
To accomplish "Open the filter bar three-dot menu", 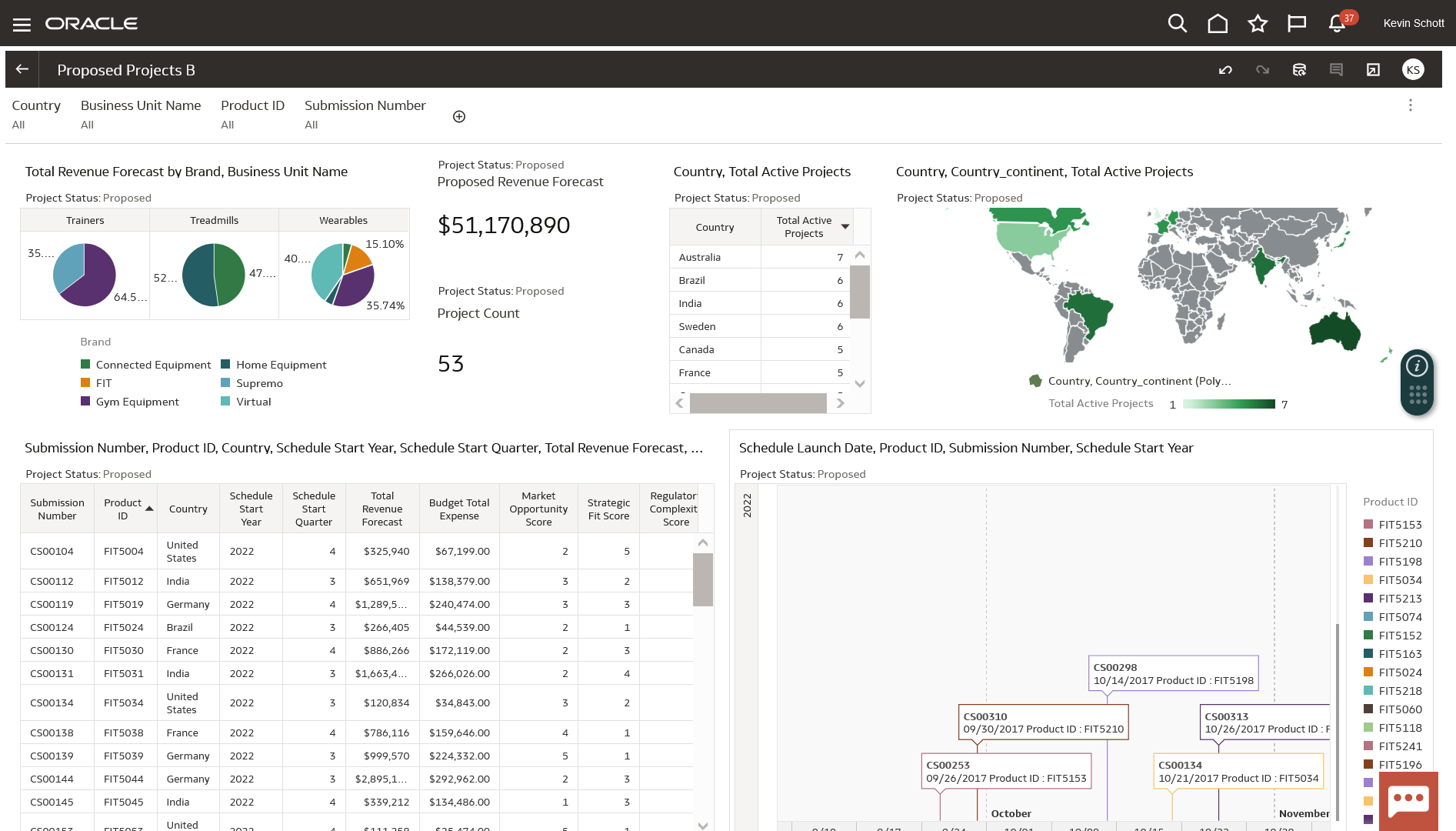I will pyautogui.click(x=1410, y=105).
